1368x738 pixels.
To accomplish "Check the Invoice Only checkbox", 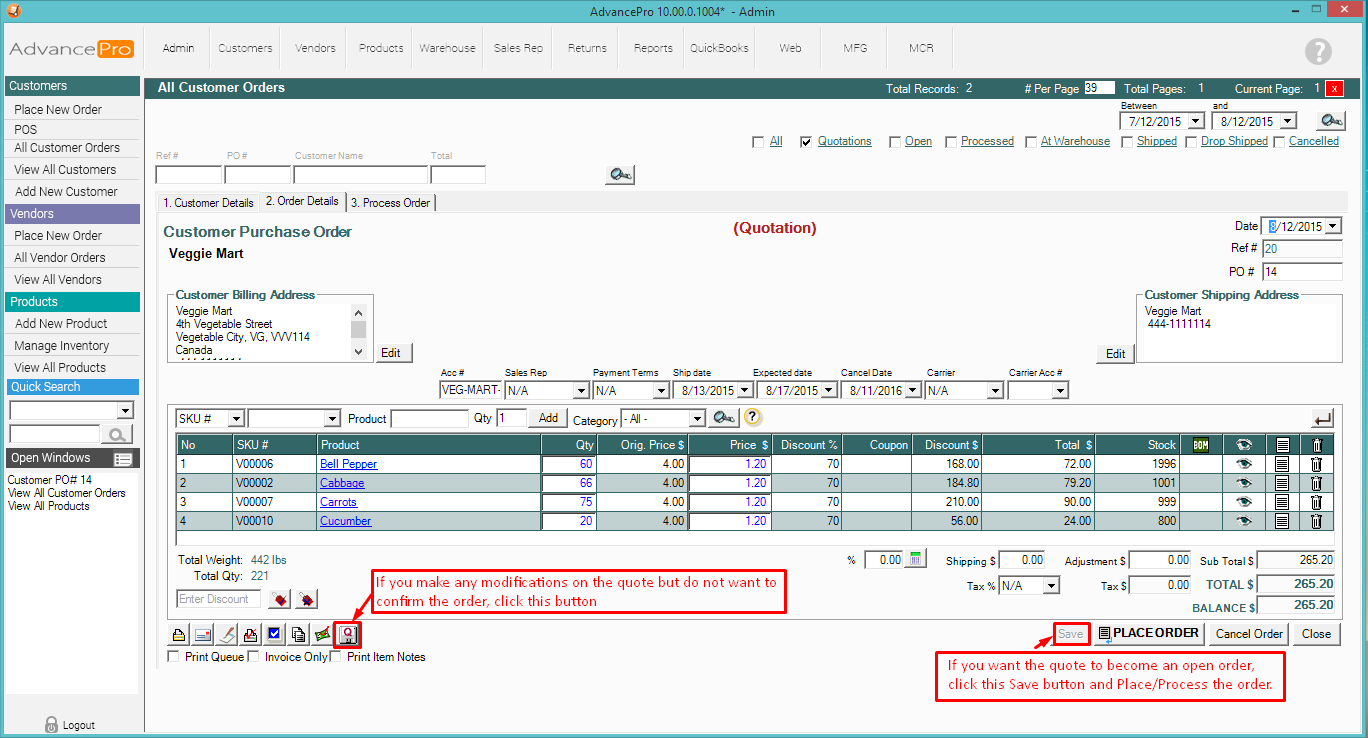I will tap(254, 657).
